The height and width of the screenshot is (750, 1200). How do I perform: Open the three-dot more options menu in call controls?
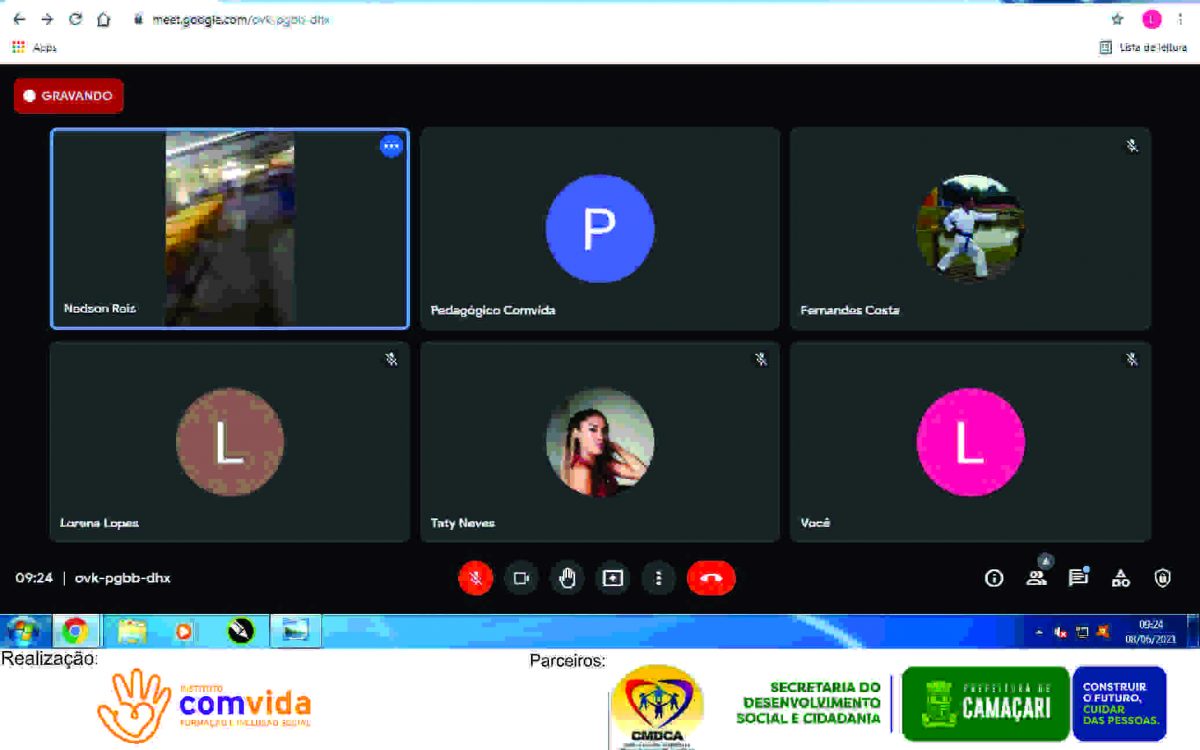pyautogui.click(x=658, y=578)
